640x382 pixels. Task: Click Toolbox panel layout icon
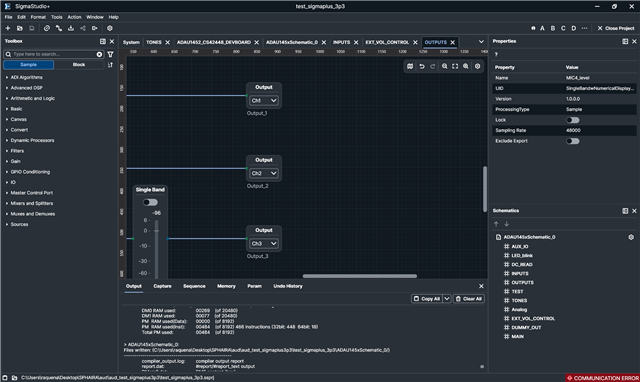(x=103, y=41)
